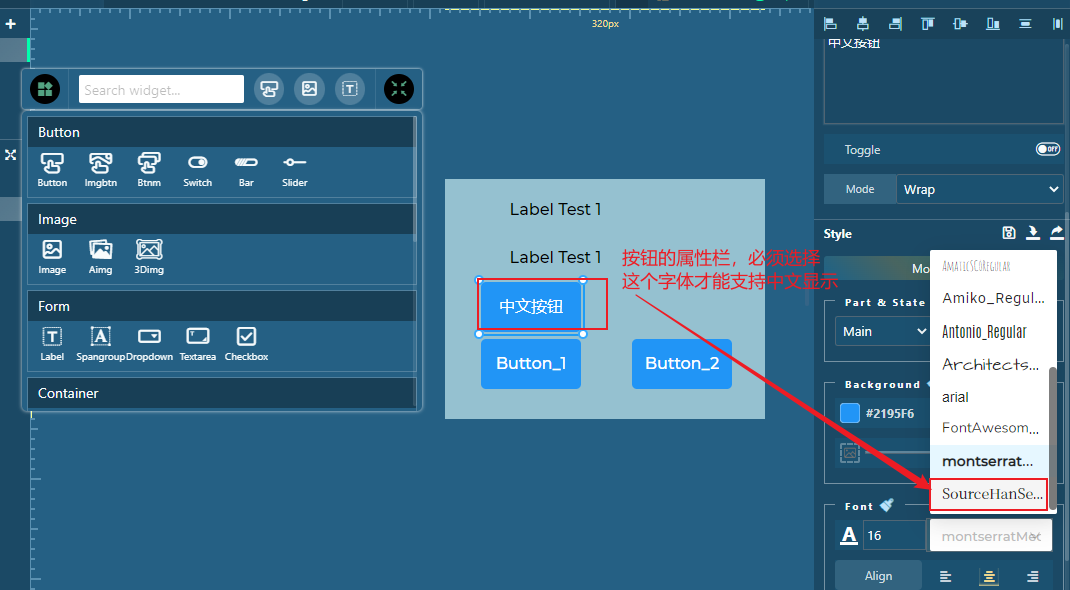Open the Mode dropdown showing Wrap
The image size is (1070, 590).
[x=979, y=189]
